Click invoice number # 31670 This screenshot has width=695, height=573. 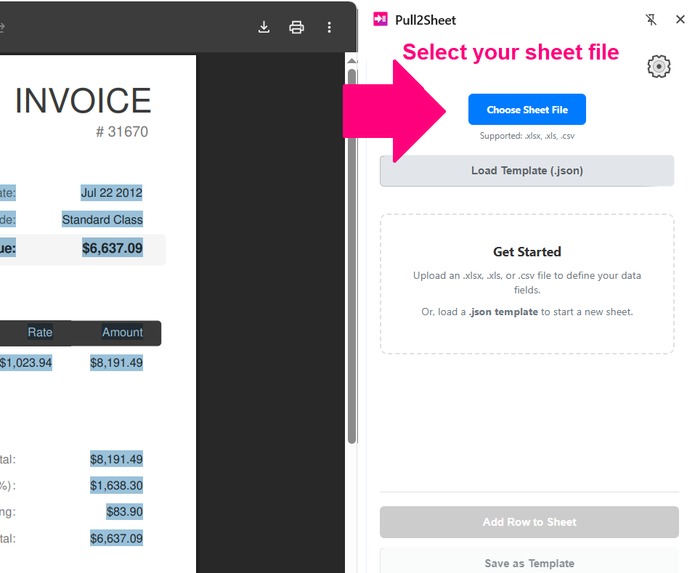pos(122,132)
